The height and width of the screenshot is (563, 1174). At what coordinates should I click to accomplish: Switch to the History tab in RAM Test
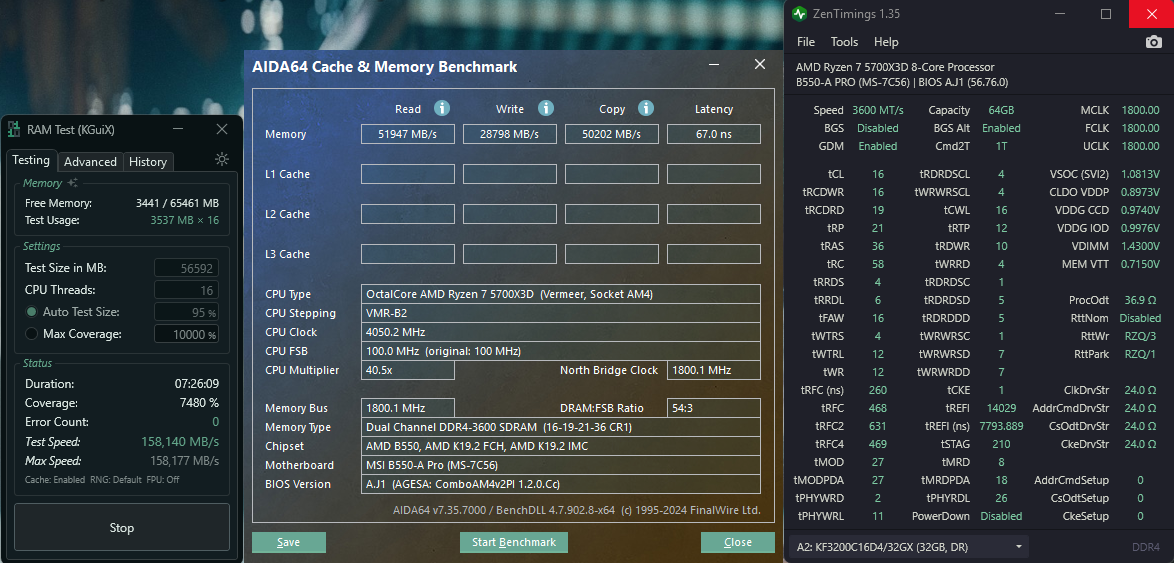147,162
